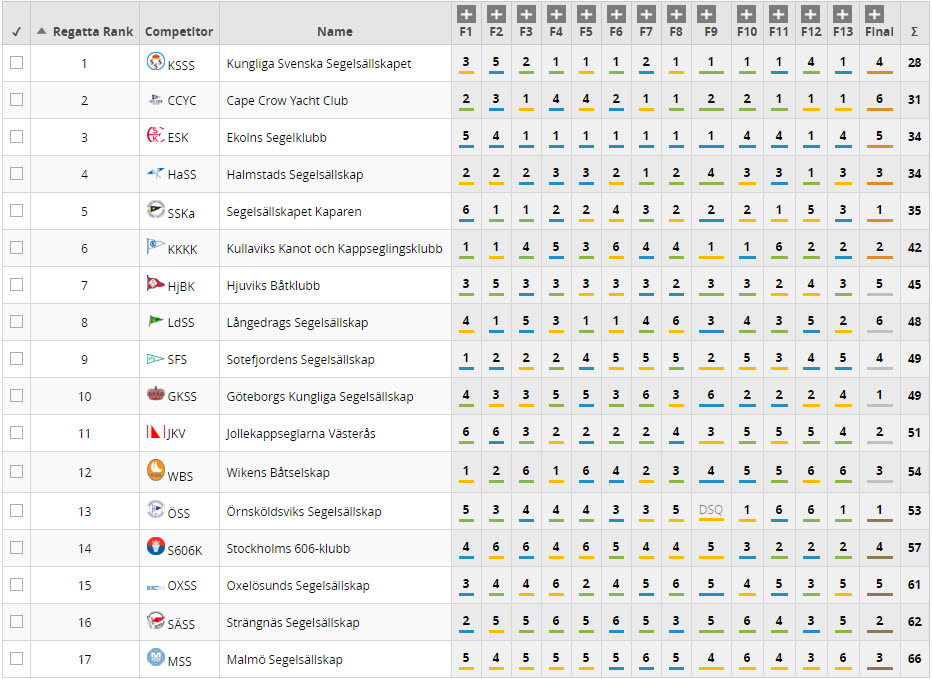The height and width of the screenshot is (679, 932).
Task: Expand the Final race column
Action: pos(874,14)
